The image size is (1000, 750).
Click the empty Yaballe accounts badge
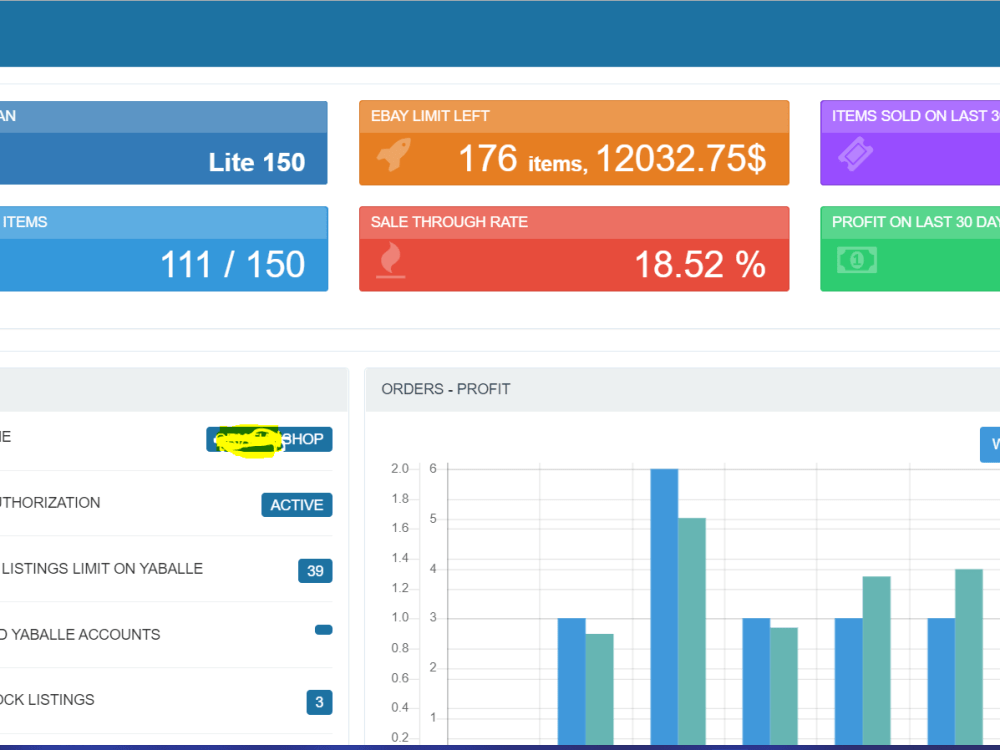[x=323, y=630]
